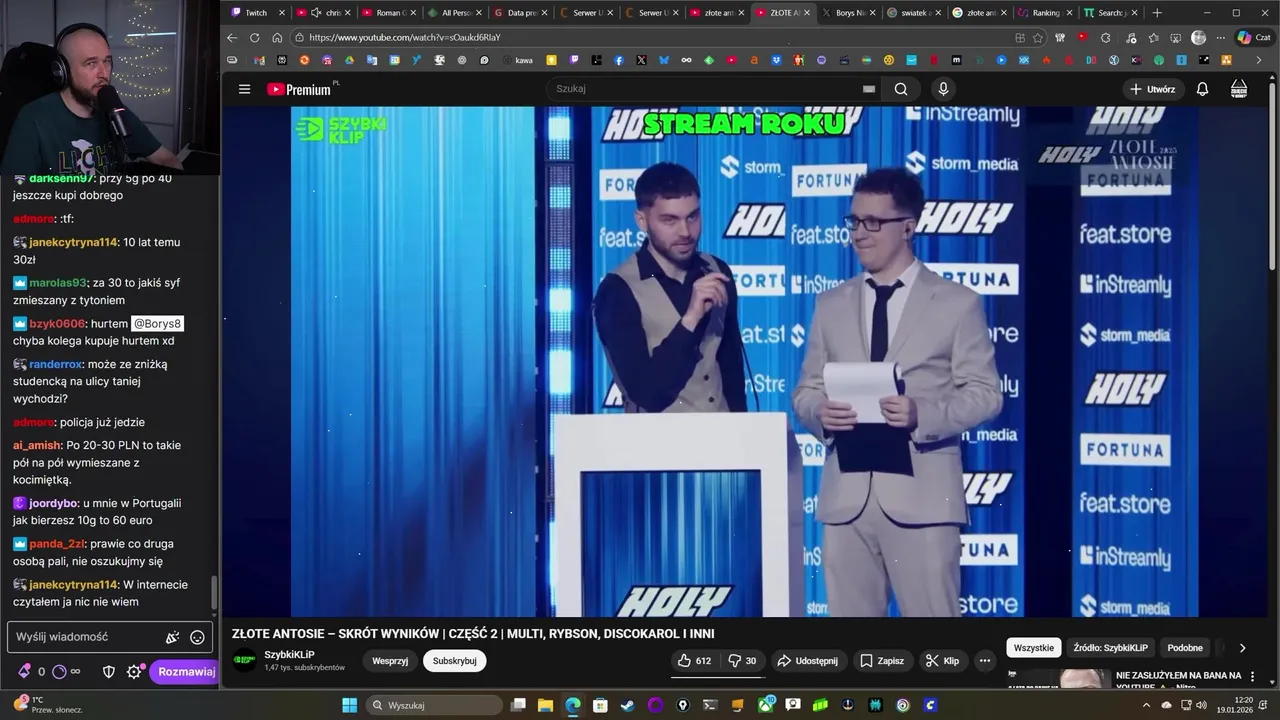This screenshot has height=720, width=1280.
Task: Add page to favorites star icon
Action: [x=1038, y=37]
